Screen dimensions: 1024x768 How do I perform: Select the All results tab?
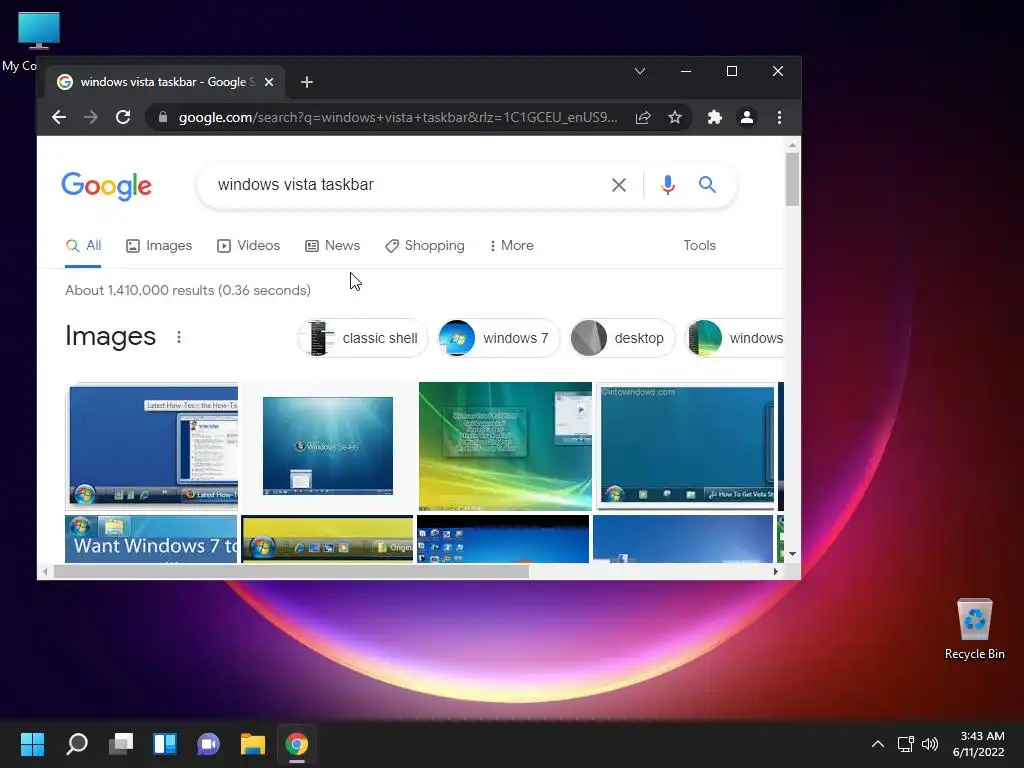84,246
